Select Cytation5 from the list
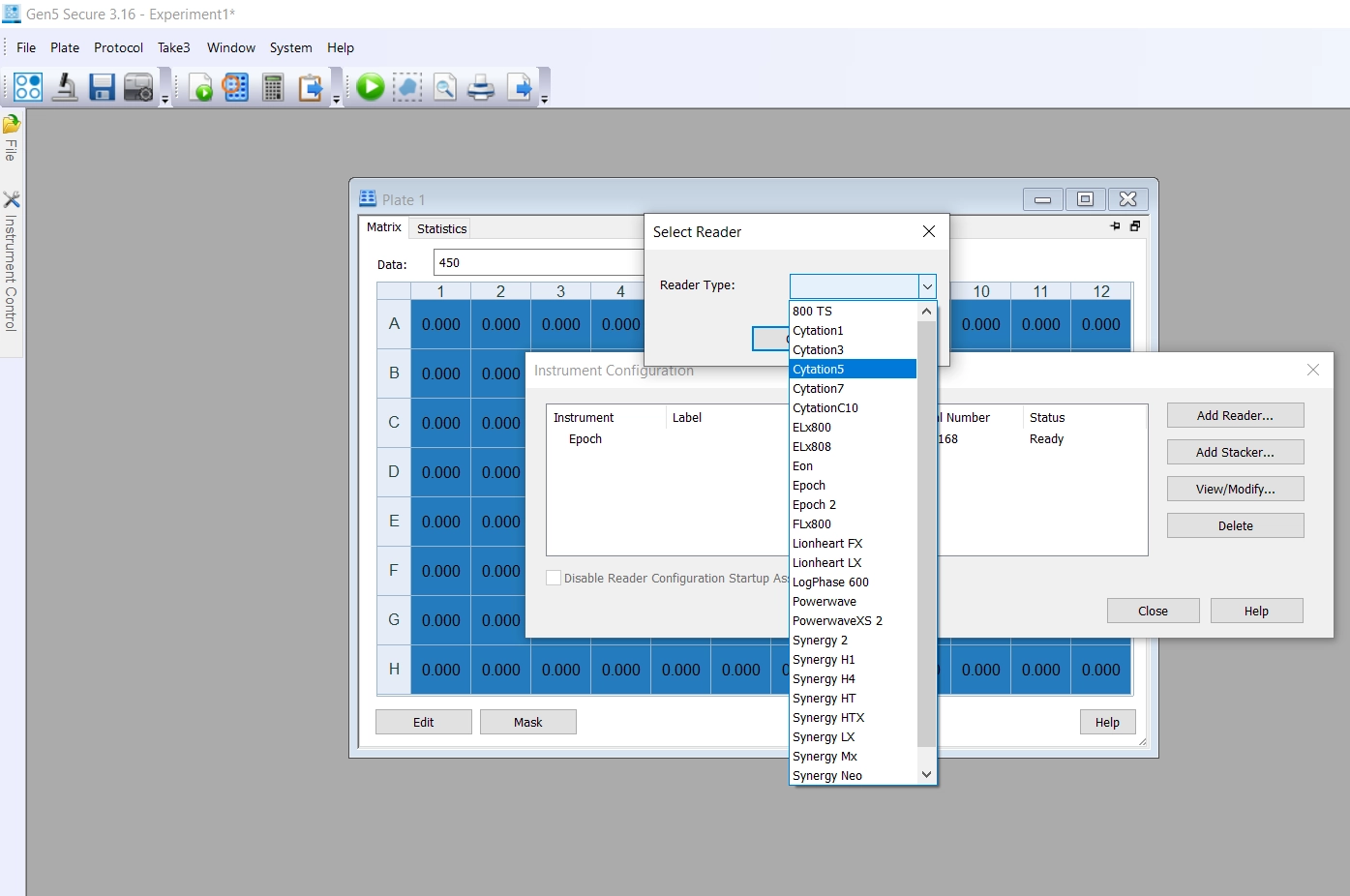 coord(853,370)
